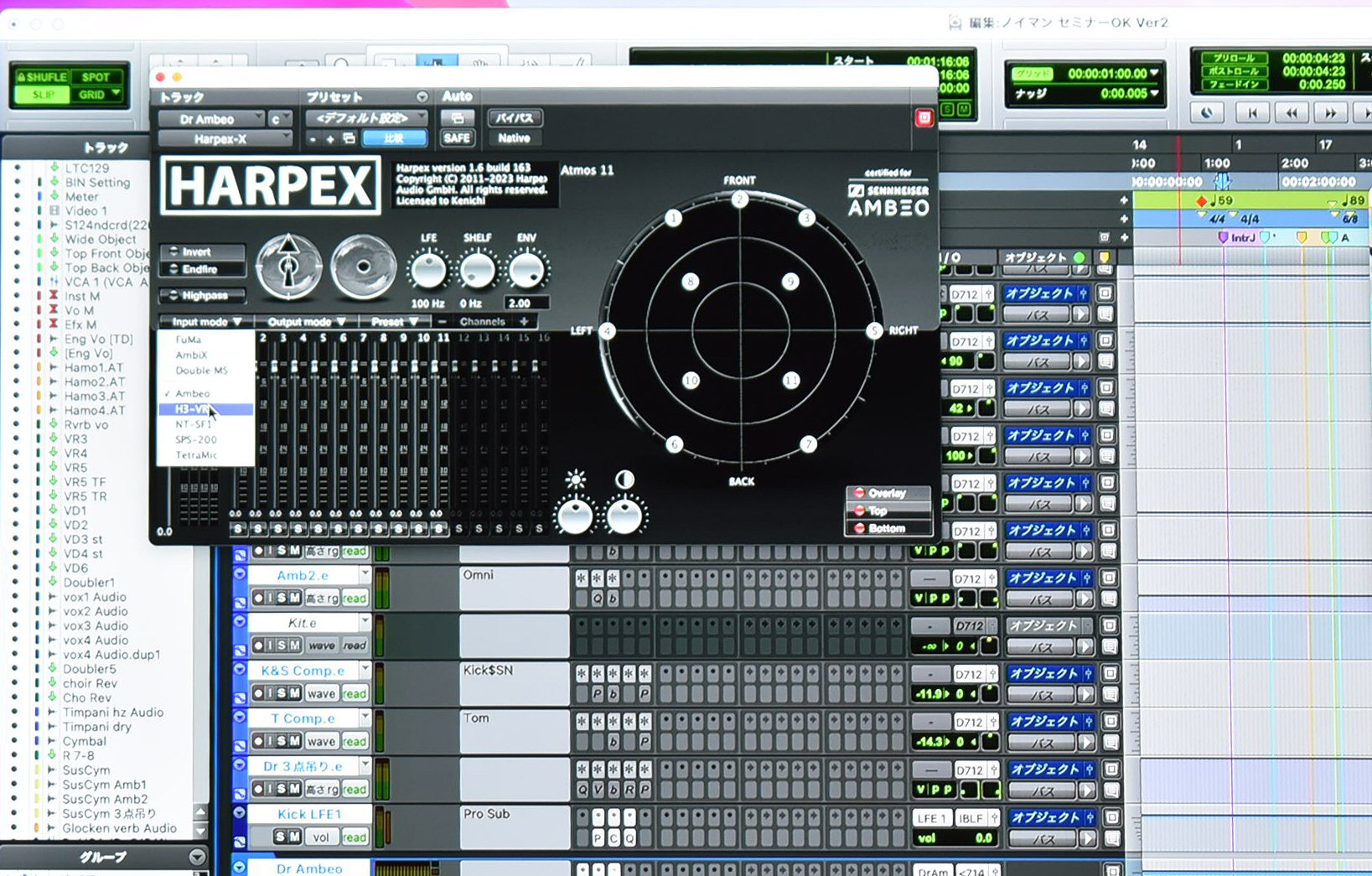
Task: Click the preset minus button
Action: click(313, 138)
